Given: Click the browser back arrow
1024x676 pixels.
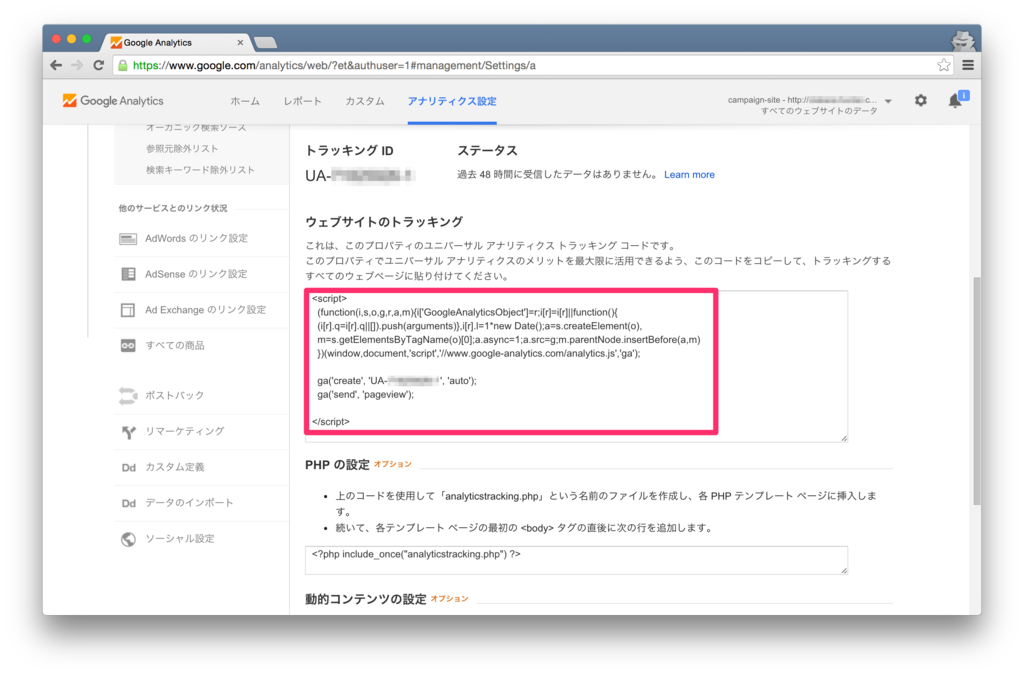Looking at the screenshot, I should [56, 65].
